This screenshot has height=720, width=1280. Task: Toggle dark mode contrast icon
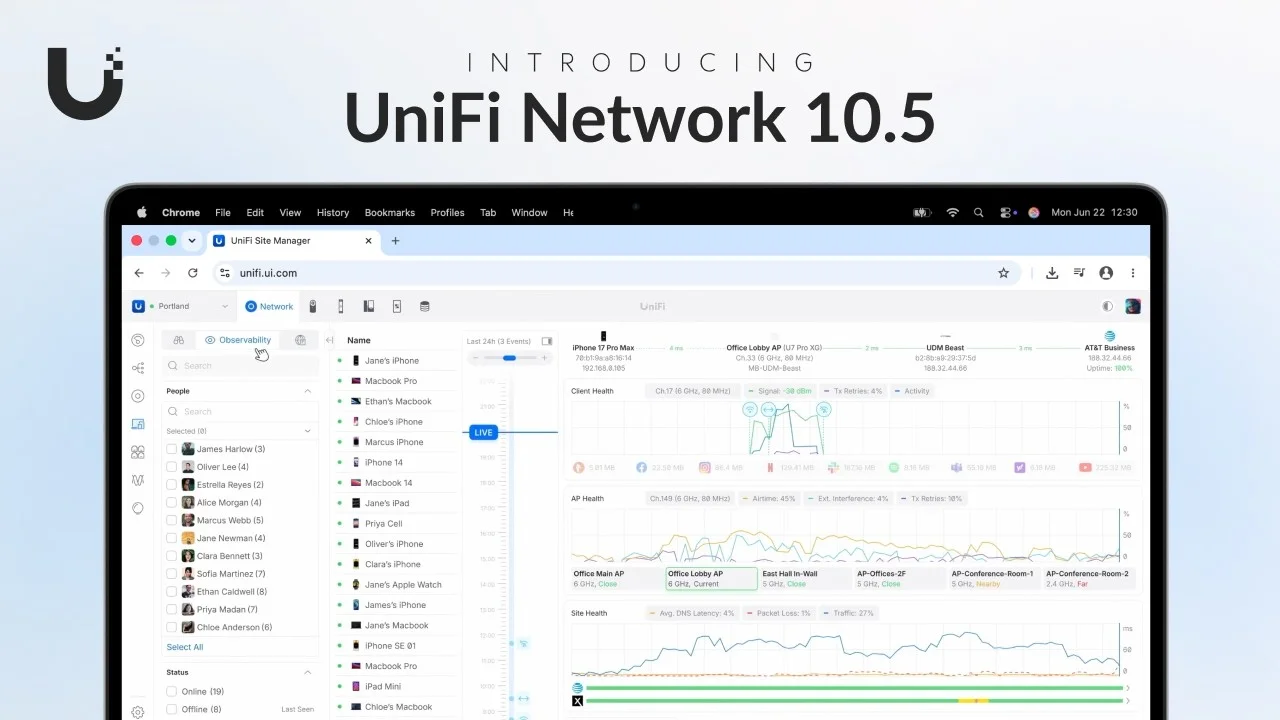point(1107,306)
